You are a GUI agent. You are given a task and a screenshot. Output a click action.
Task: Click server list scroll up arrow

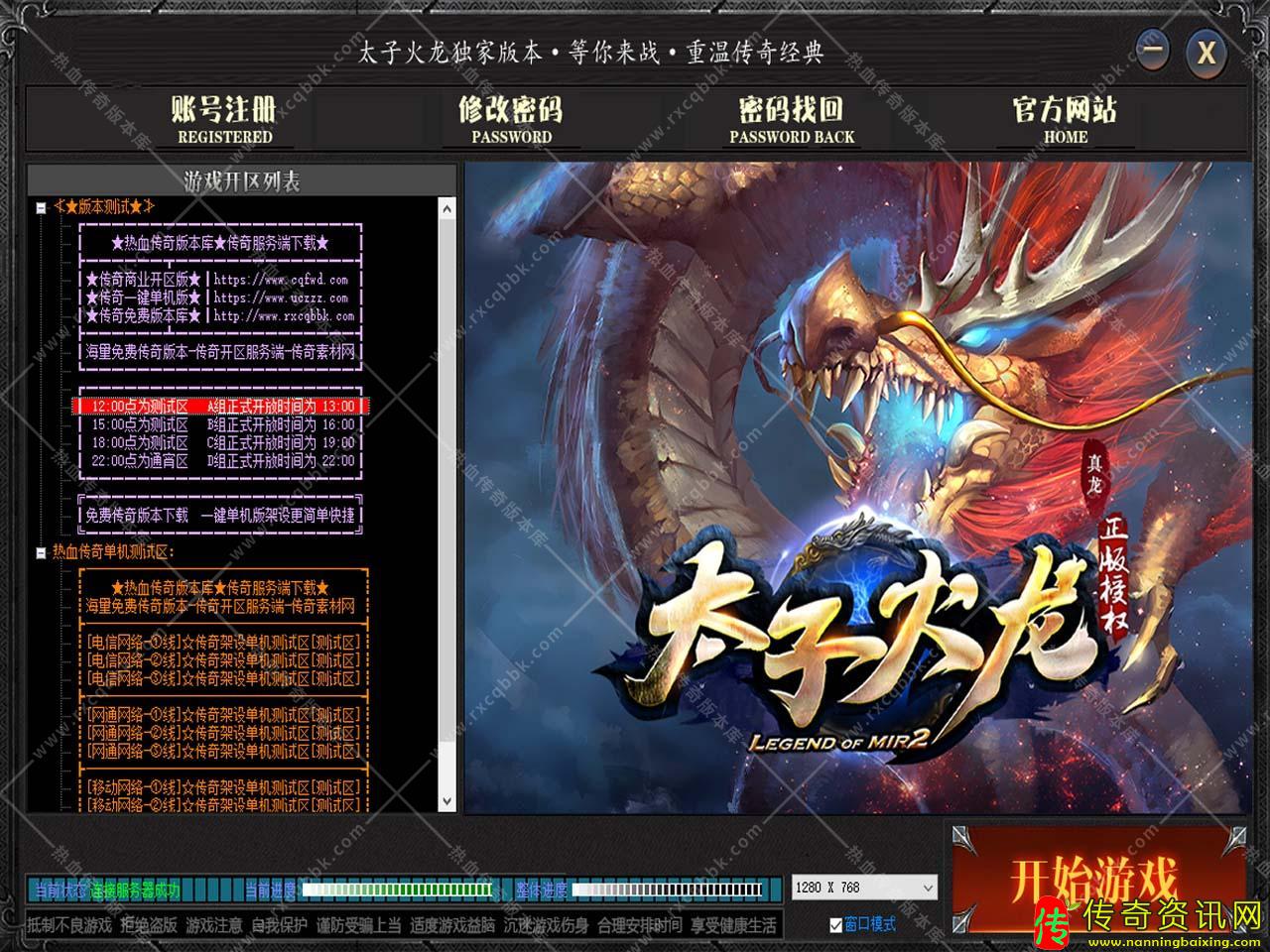(x=446, y=209)
